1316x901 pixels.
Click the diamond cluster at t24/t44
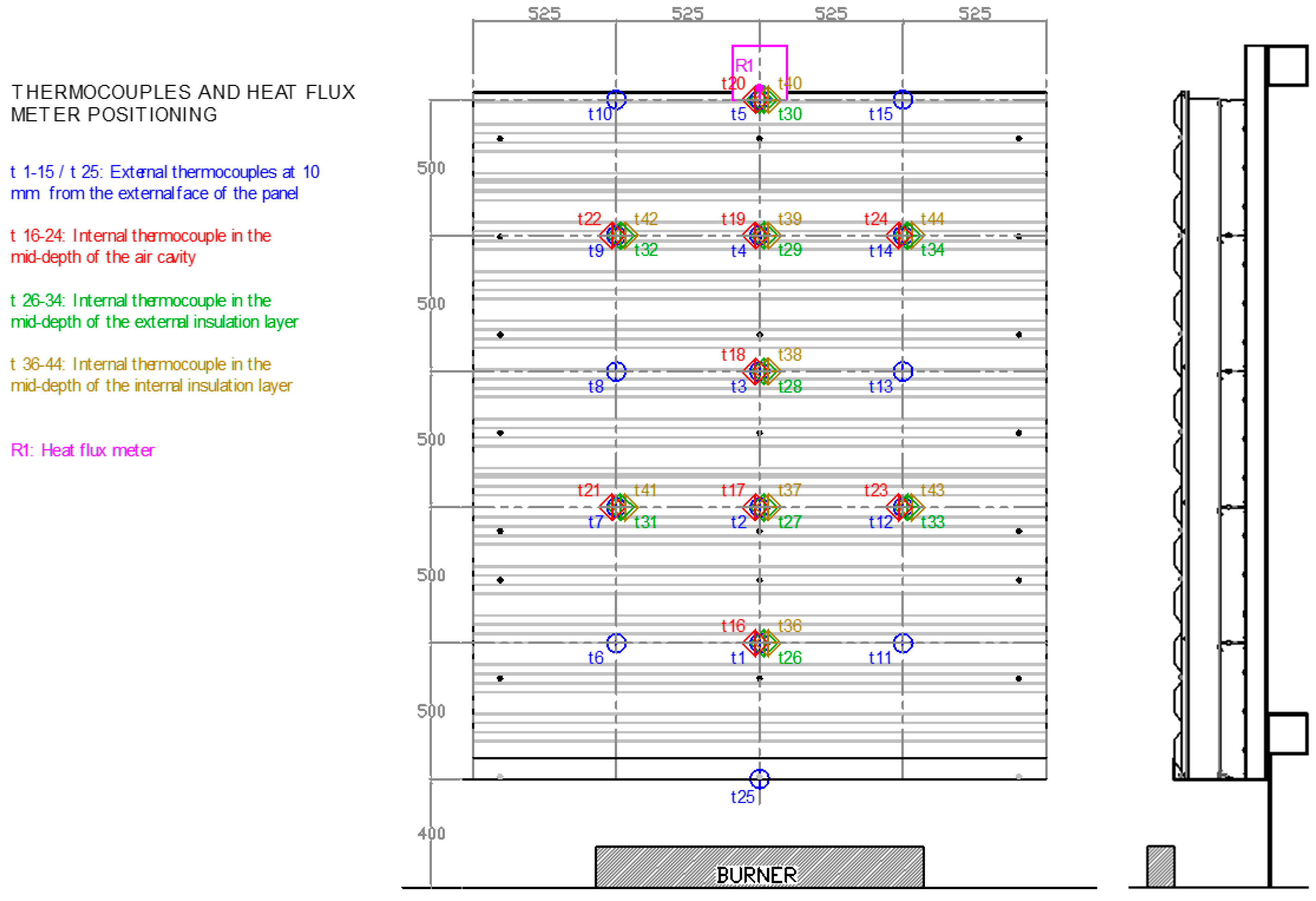click(904, 235)
